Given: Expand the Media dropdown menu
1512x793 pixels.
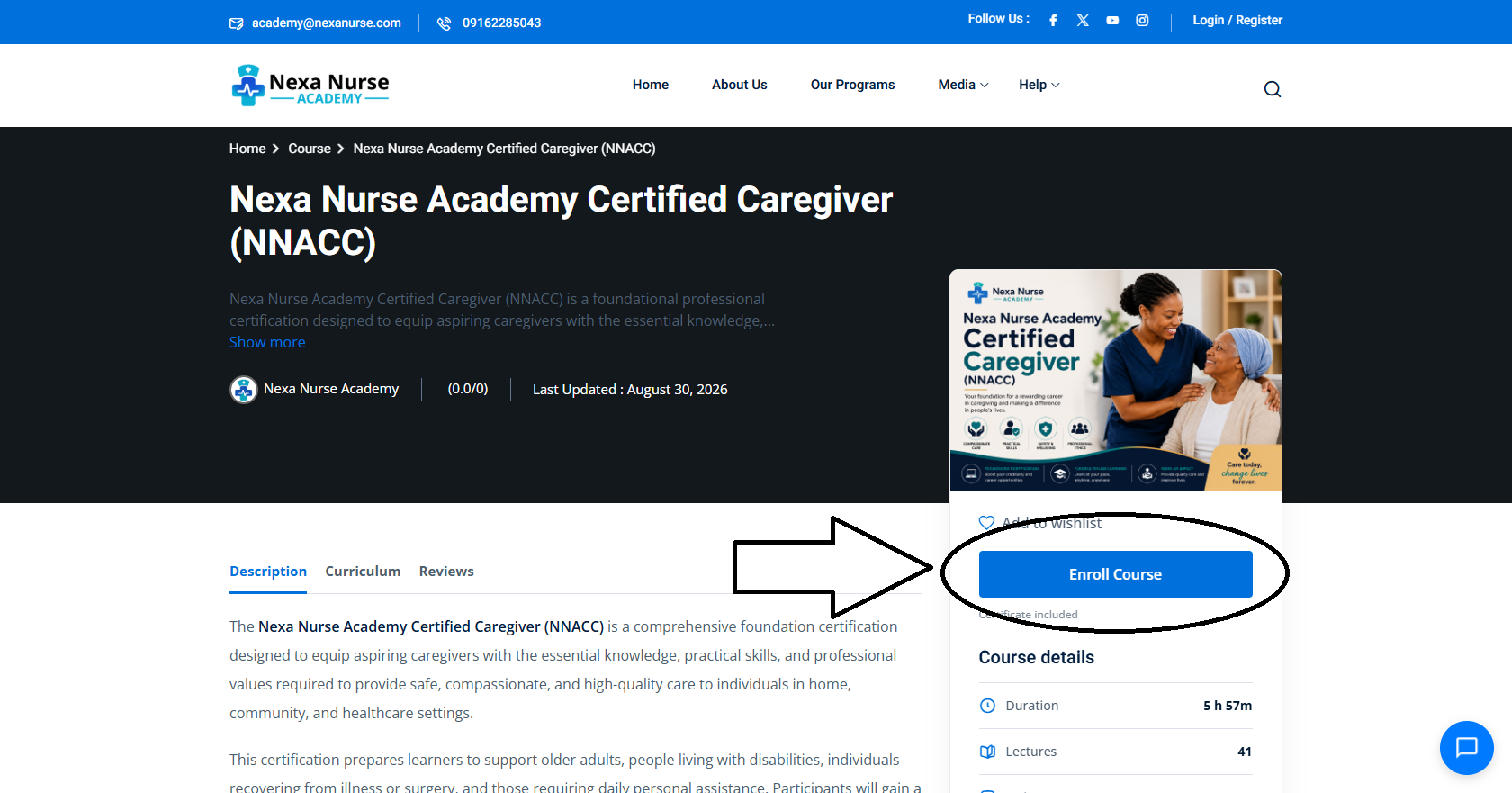Looking at the screenshot, I should point(963,85).
